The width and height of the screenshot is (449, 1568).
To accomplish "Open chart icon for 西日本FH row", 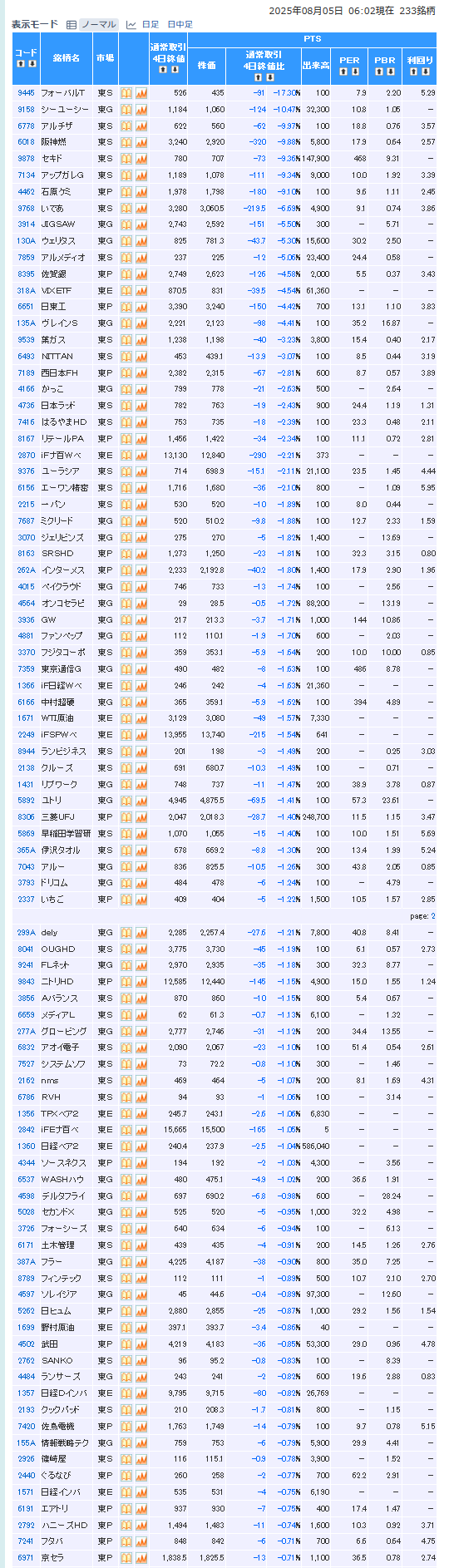I will pos(141,373).
